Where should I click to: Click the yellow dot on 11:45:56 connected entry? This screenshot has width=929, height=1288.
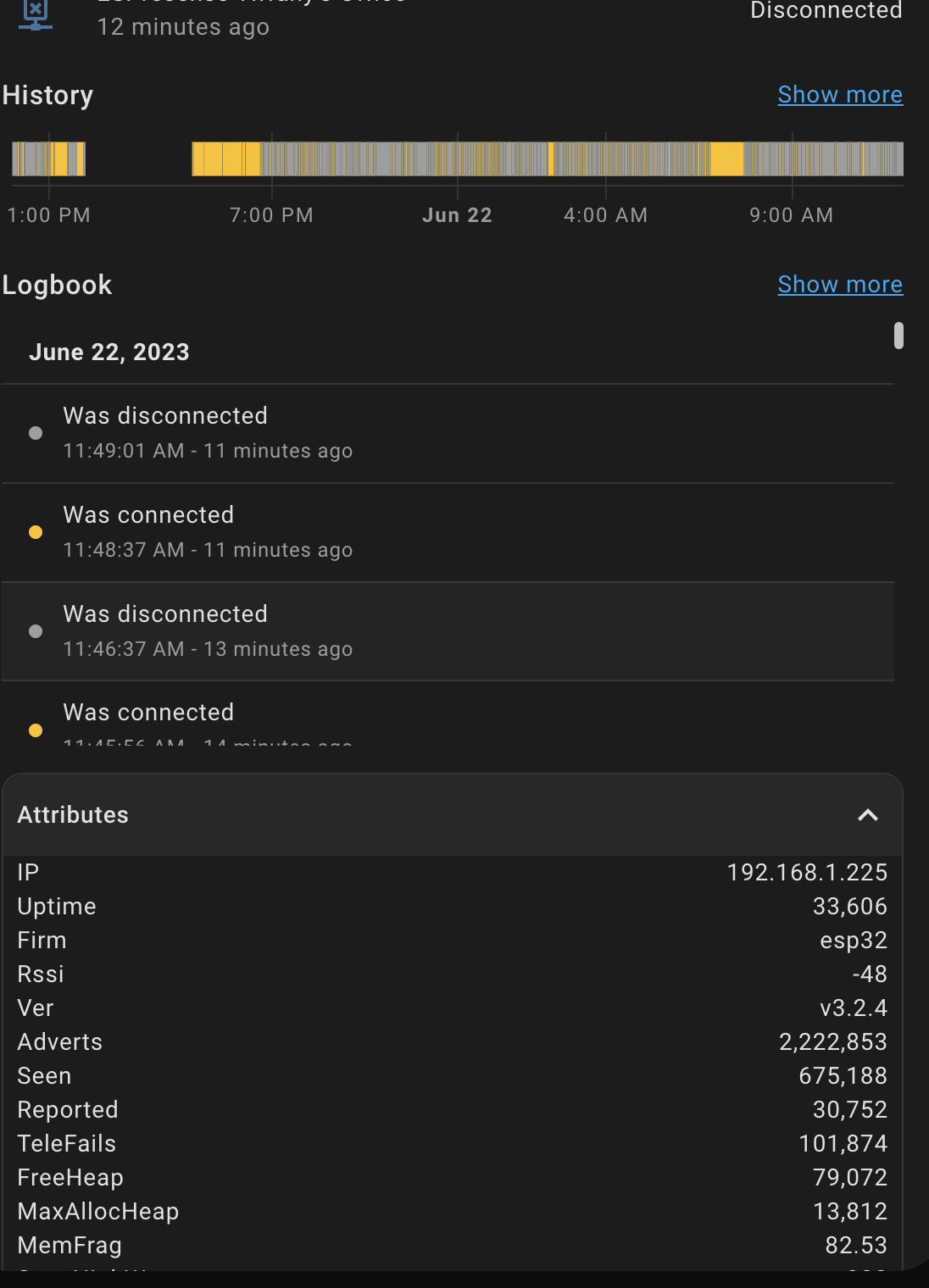(35, 730)
